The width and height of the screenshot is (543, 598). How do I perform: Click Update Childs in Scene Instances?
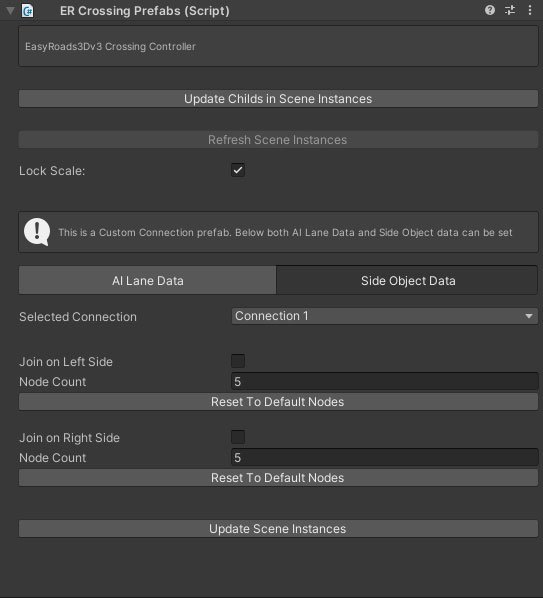click(x=278, y=99)
